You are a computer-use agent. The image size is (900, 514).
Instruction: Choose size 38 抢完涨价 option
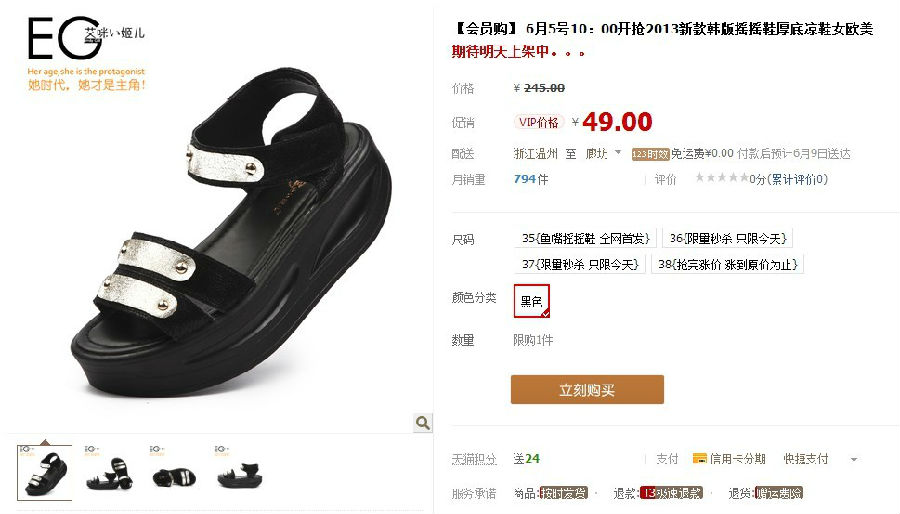coord(727,264)
